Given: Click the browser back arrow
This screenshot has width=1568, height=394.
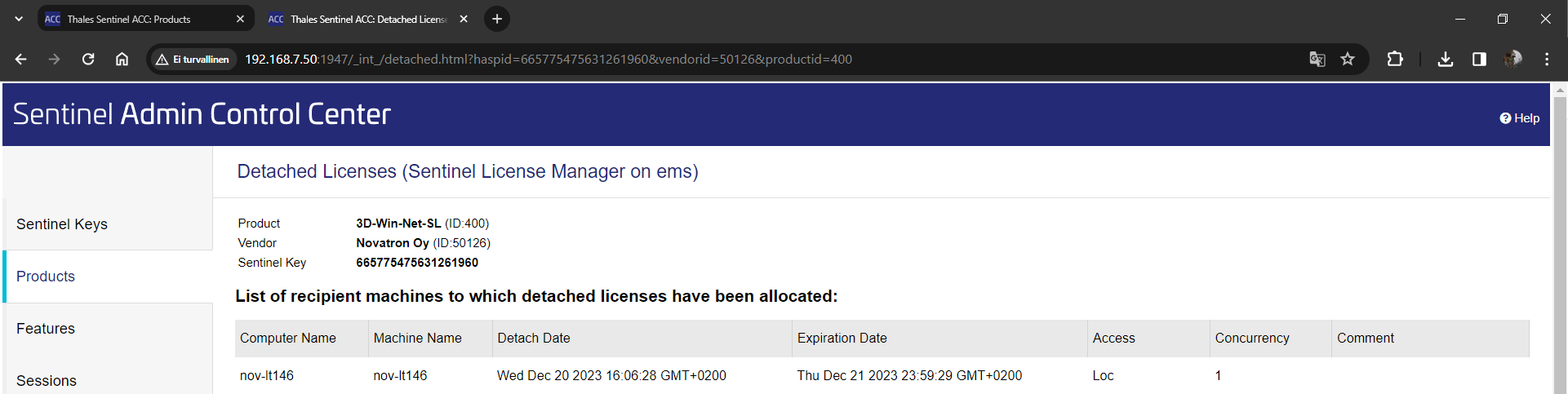Looking at the screenshot, I should click(21, 59).
